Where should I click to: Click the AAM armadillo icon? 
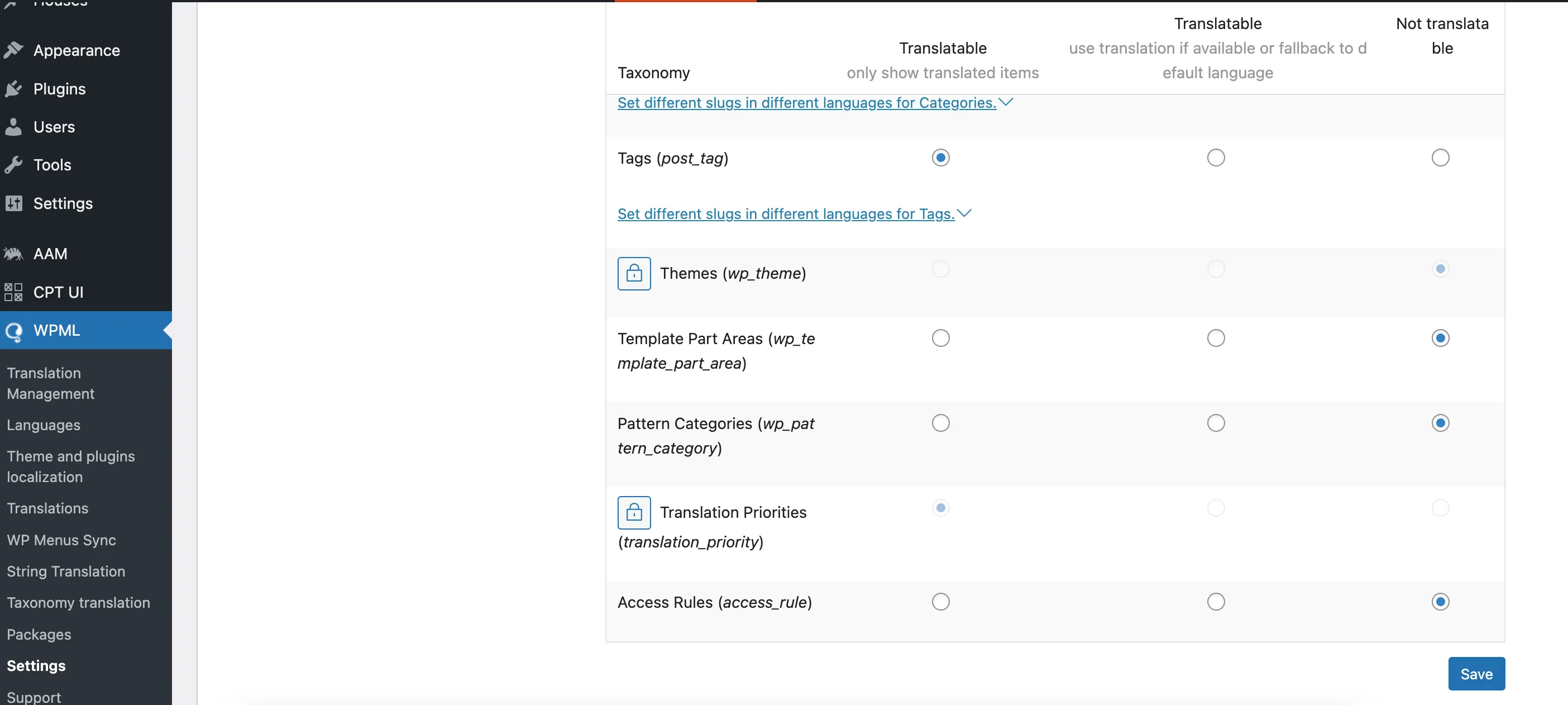(13, 254)
